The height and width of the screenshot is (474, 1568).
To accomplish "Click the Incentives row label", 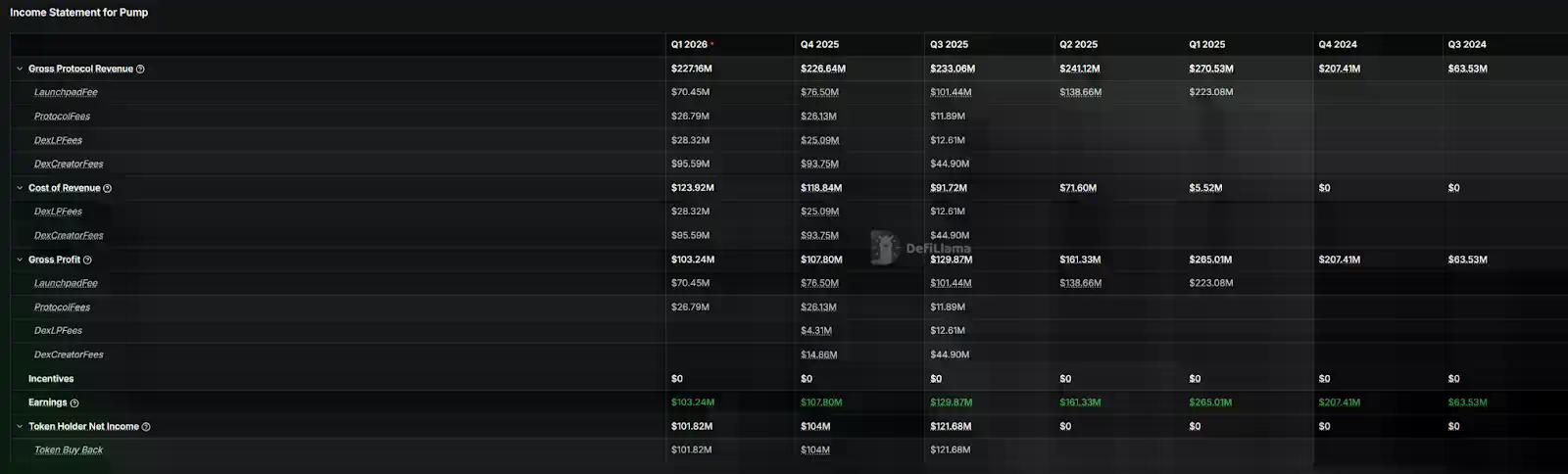I will 51,379.
